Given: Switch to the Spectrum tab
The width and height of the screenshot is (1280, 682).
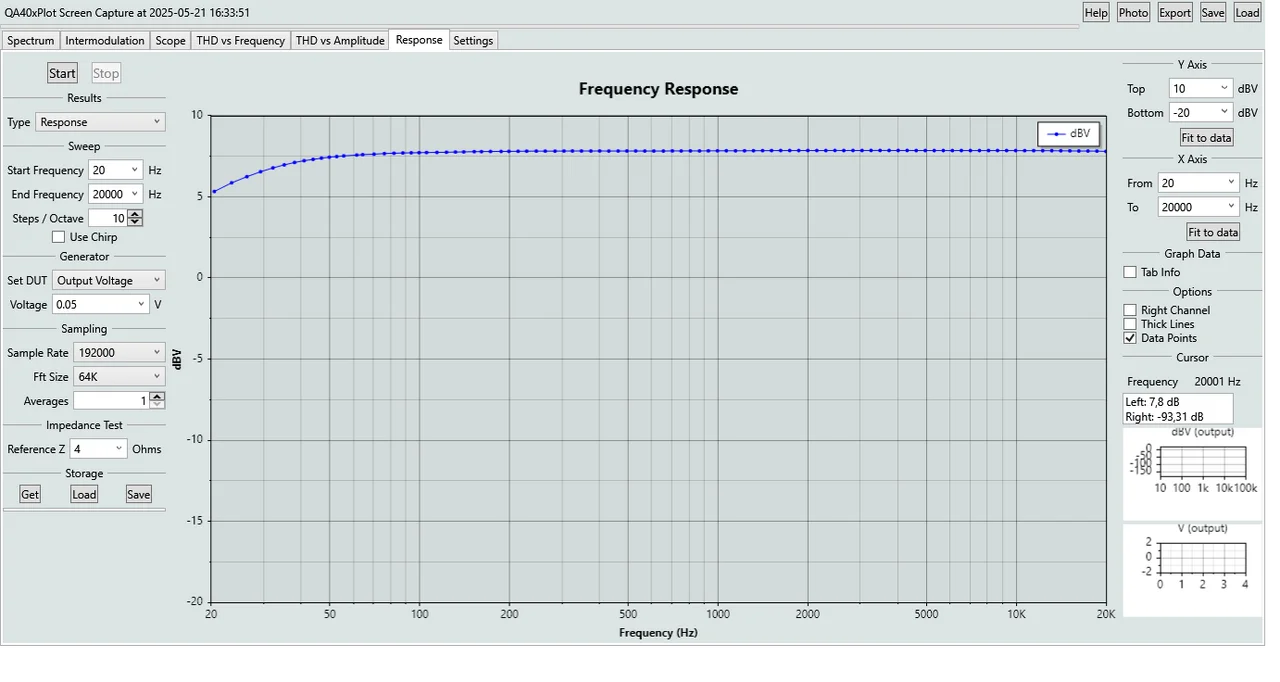Looking at the screenshot, I should [x=30, y=40].
